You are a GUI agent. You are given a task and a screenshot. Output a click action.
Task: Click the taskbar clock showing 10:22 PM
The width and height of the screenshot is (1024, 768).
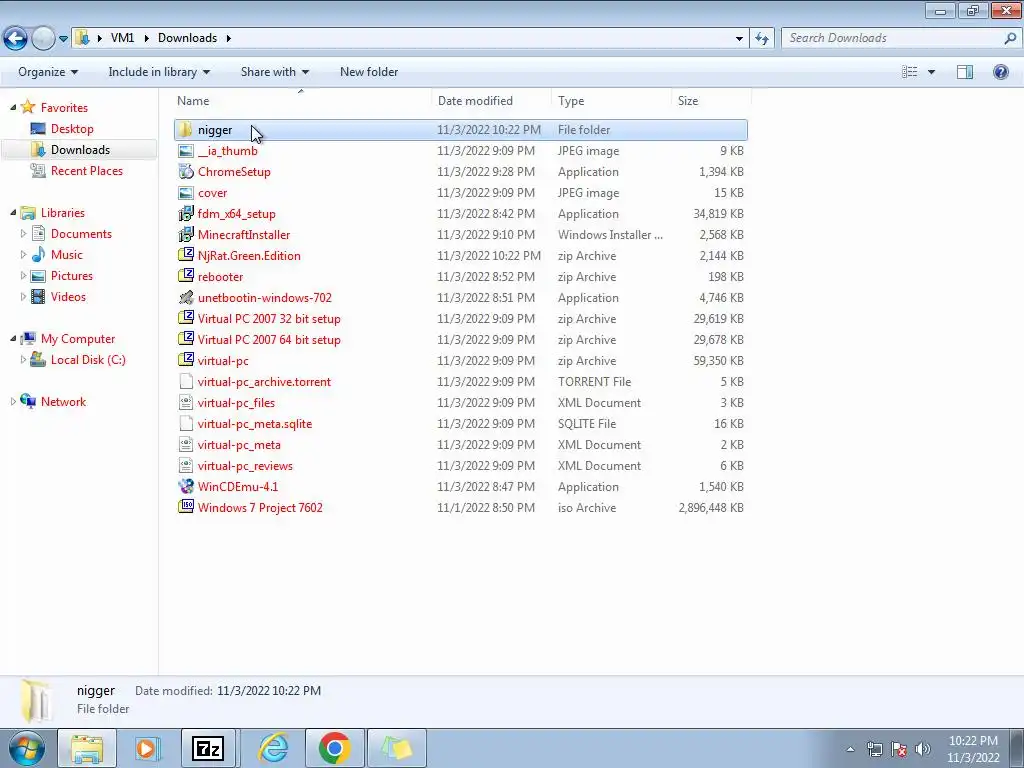pyautogui.click(x=973, y=749)
